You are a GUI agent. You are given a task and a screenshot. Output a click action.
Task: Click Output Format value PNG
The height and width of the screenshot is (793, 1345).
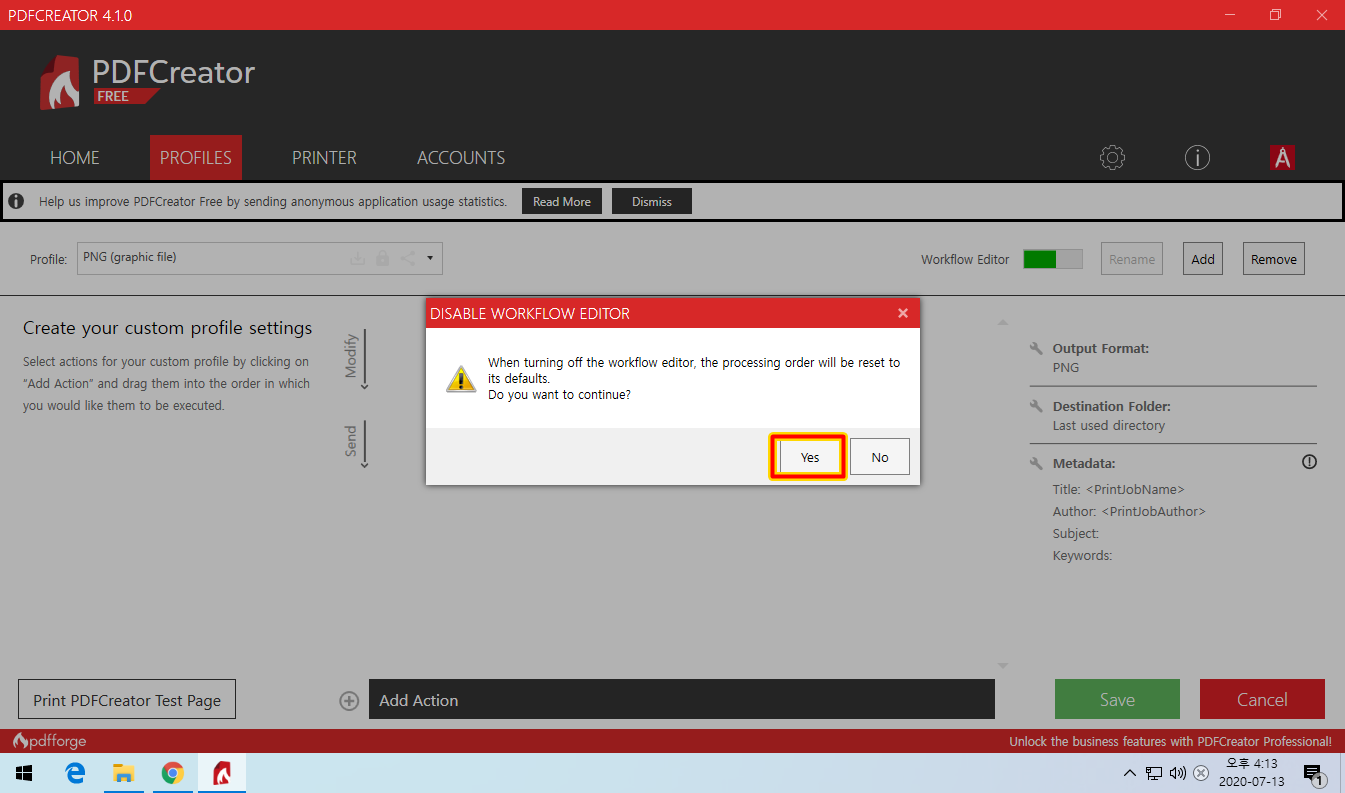pyautogui.click(x=1066, y=368)
